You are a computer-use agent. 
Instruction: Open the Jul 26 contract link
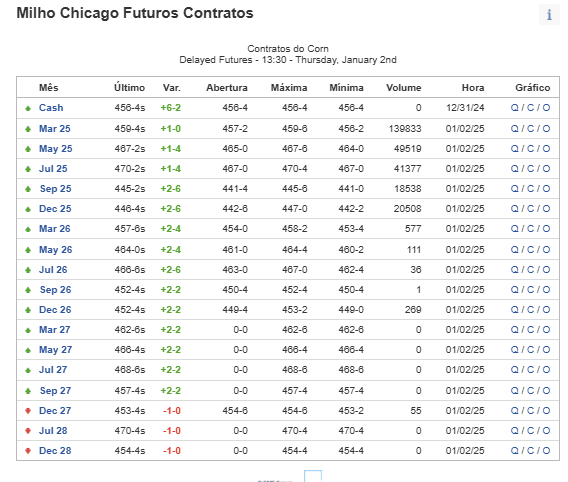click(x=53, y=269)
